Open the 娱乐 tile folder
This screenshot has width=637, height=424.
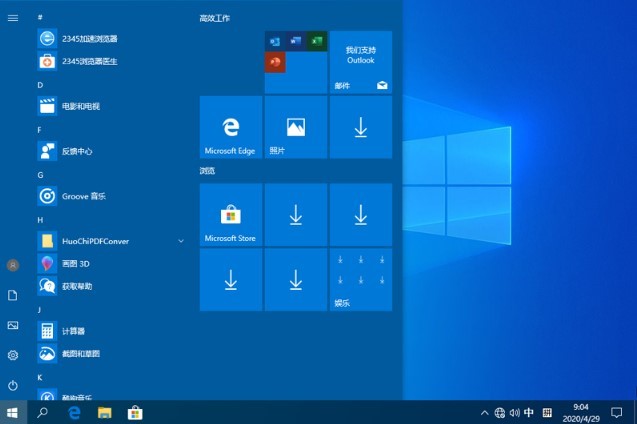point(360,280)
